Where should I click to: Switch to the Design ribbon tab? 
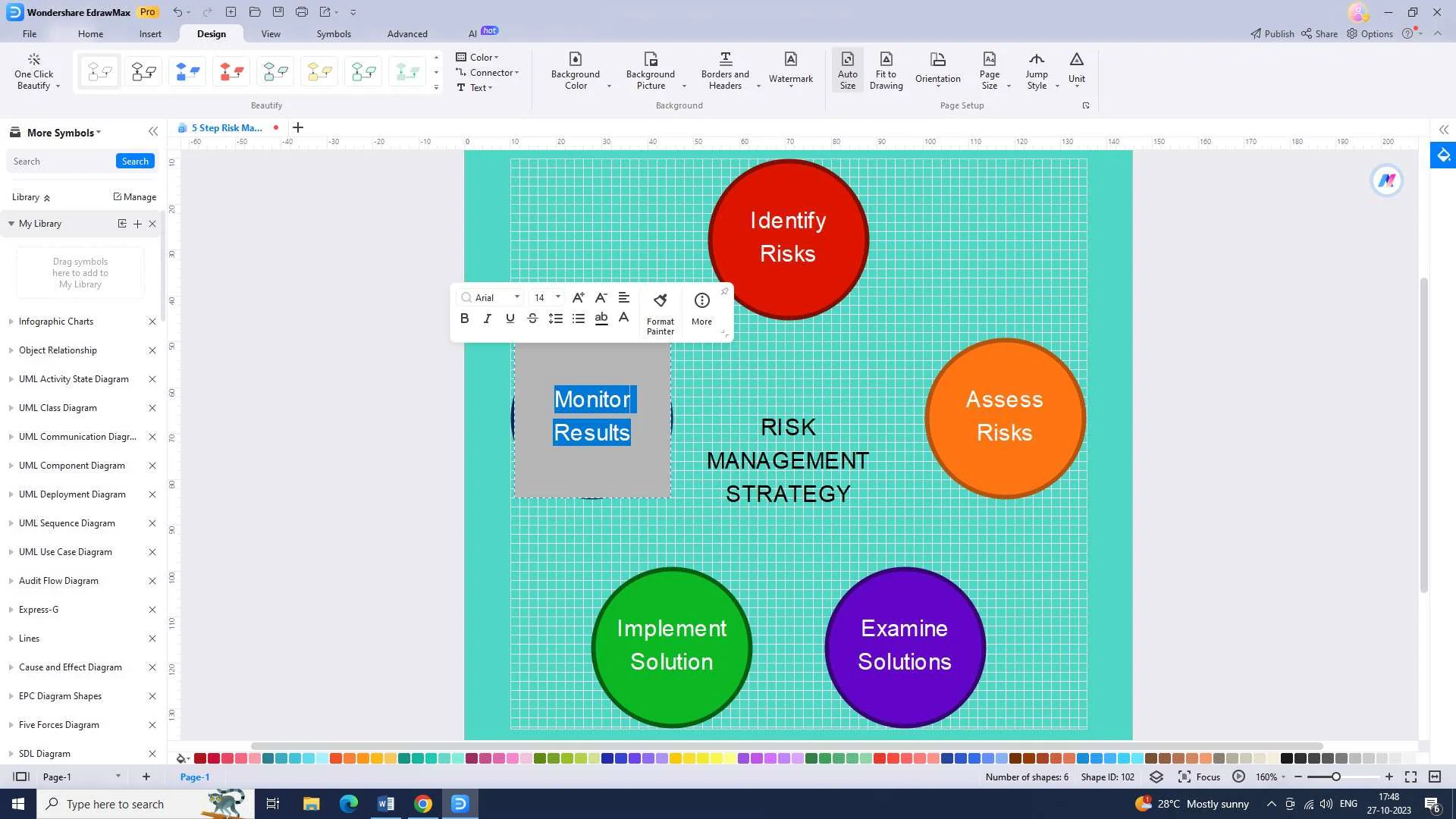pyautogui.click(x=211, y=33)
